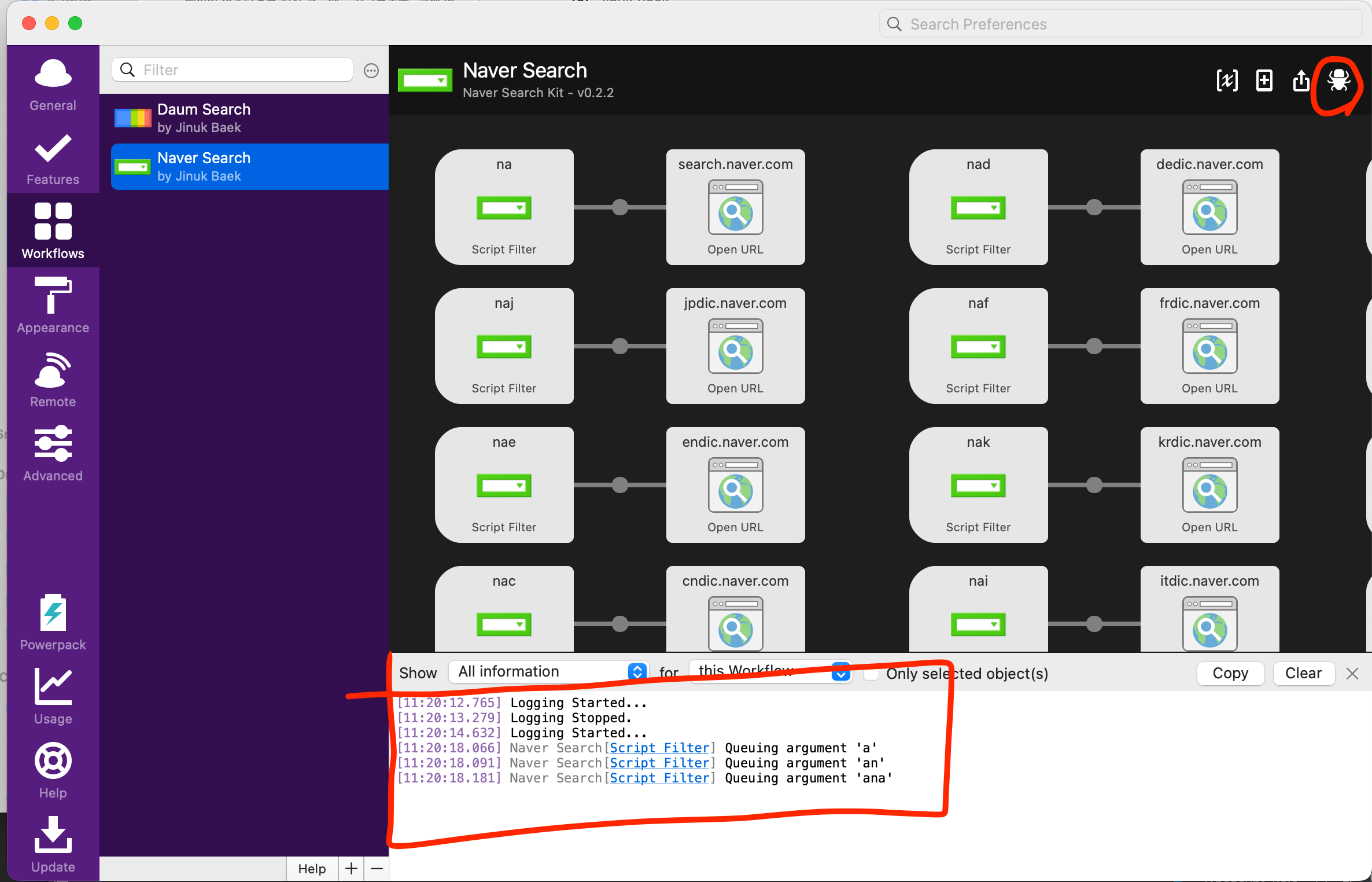The height and width of the screenshot is (882, 1372).
Task: Select Daum Search workflow in list
Action: (x=250, y=118)
